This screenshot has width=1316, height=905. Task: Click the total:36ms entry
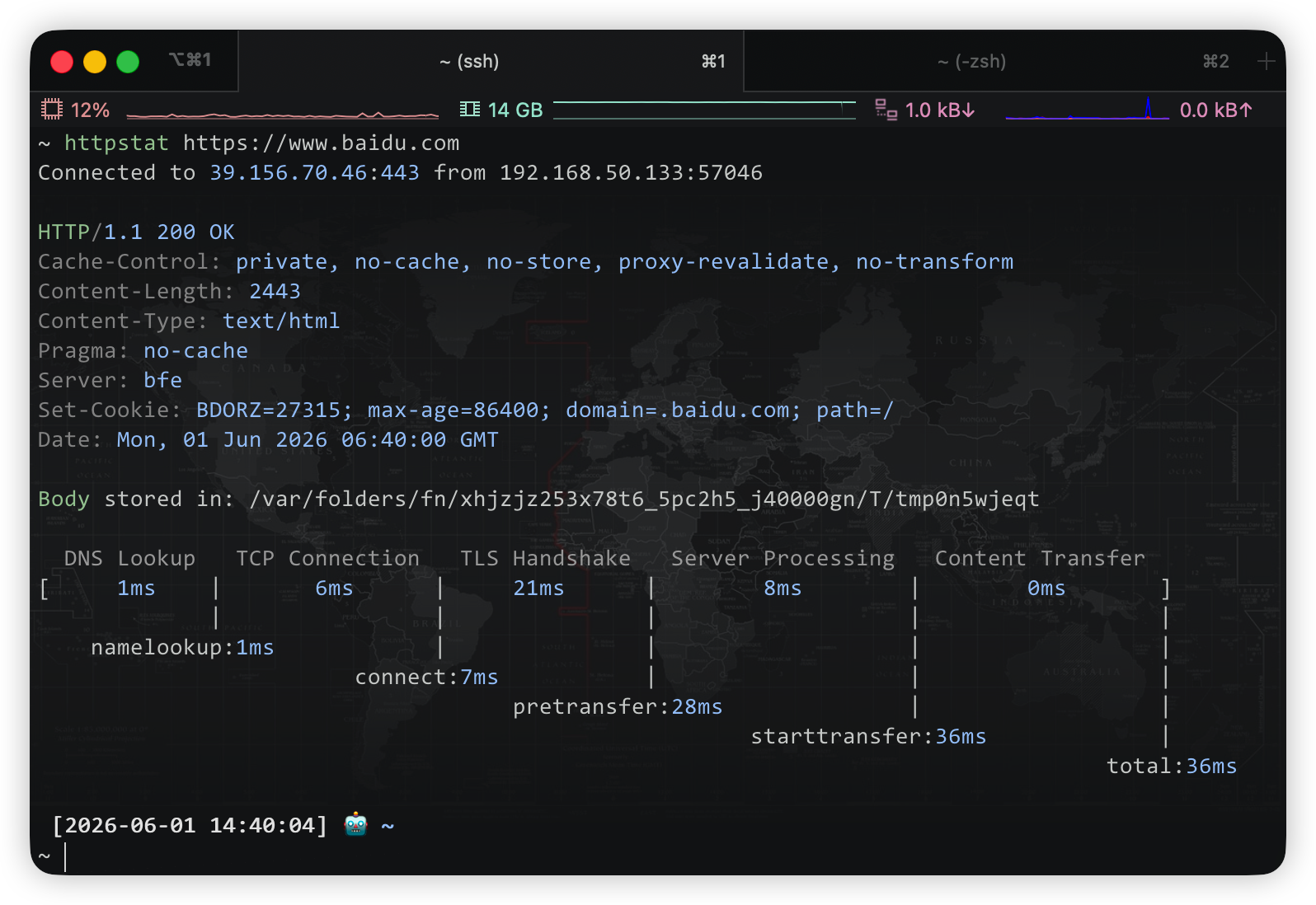pos(1172,766)
